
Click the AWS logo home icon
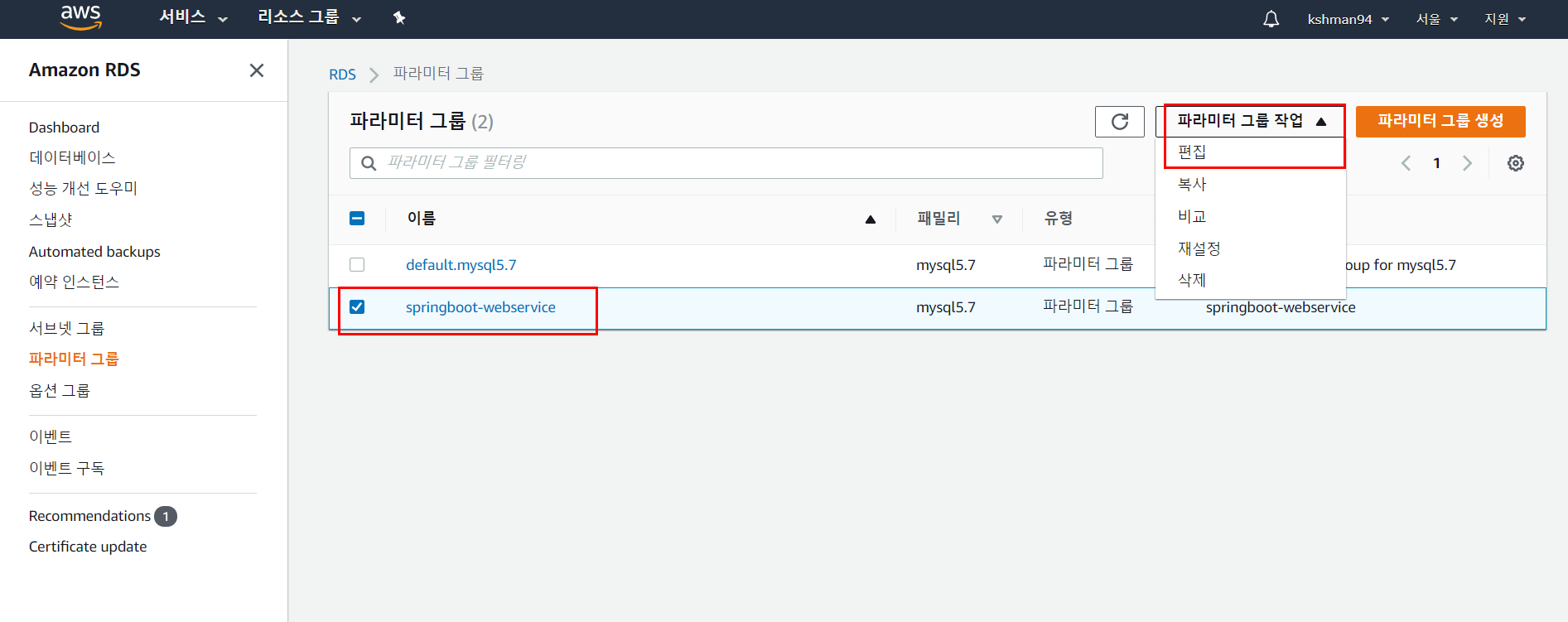81,17
